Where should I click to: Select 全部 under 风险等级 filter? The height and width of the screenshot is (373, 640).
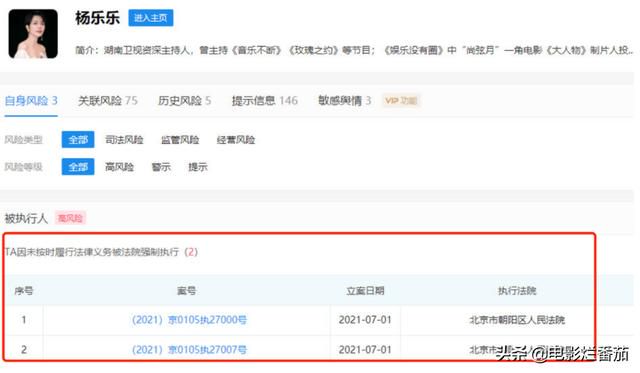(78, 167)
